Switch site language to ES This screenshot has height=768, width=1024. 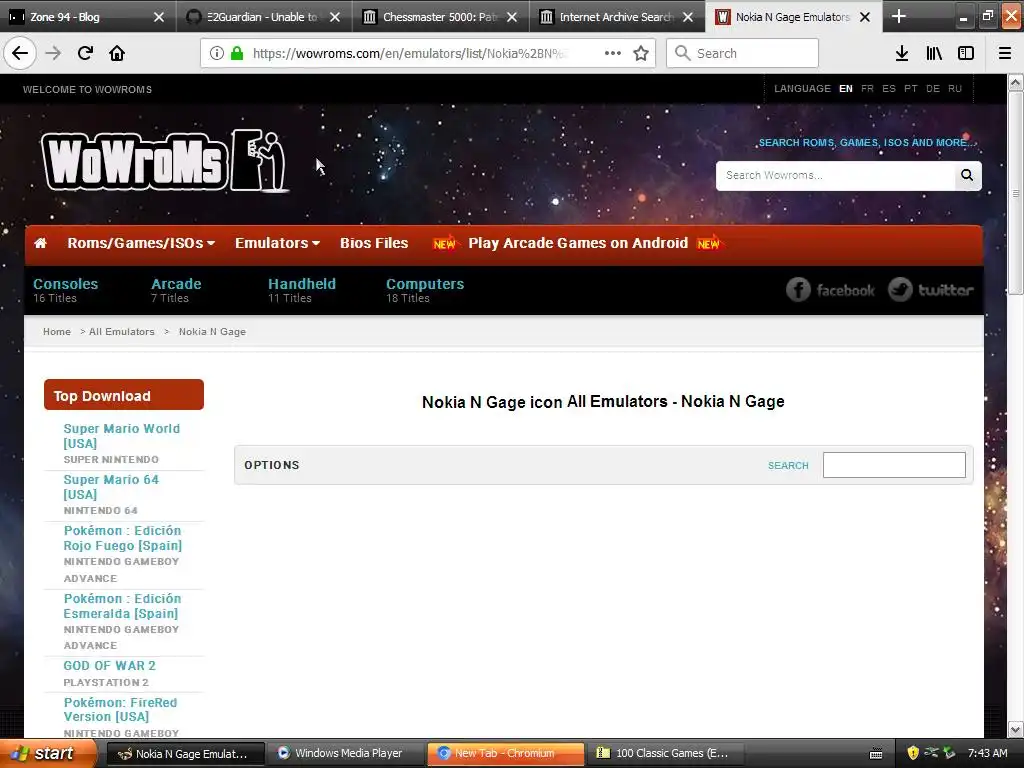coord(889,89)
